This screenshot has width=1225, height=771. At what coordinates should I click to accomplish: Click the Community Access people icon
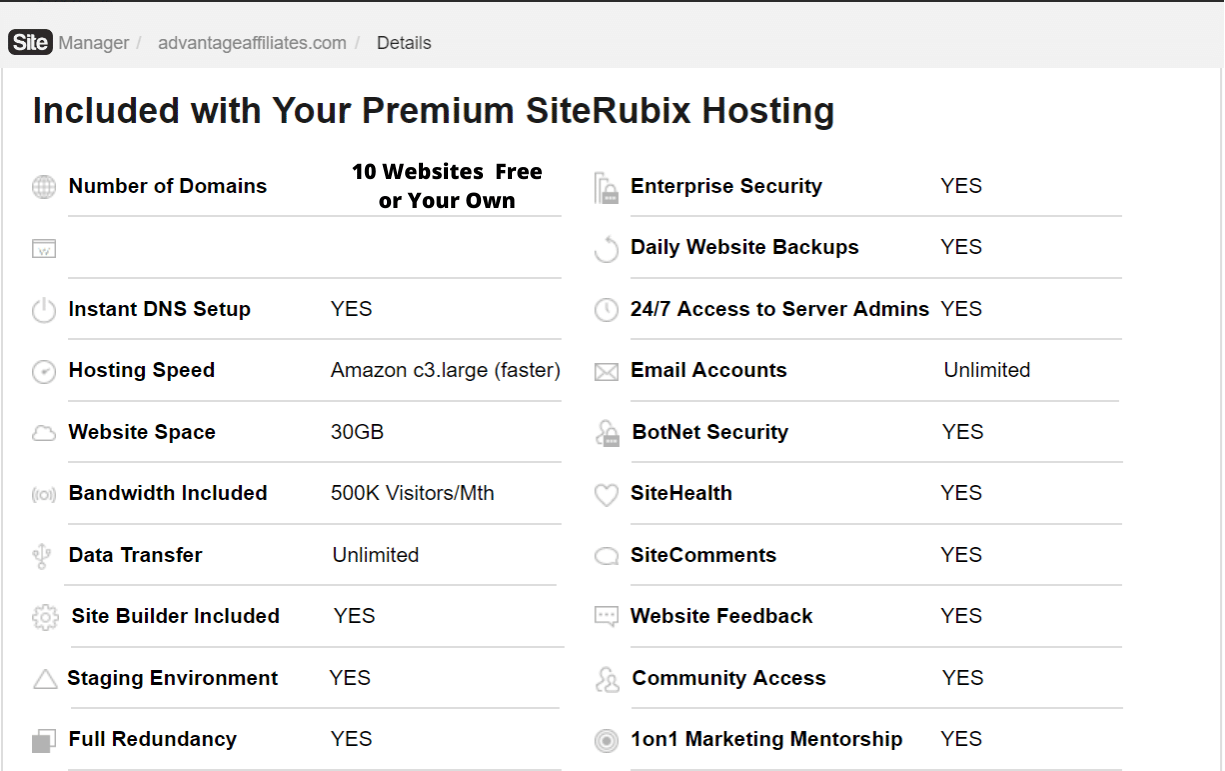click(x=607, y=680)
